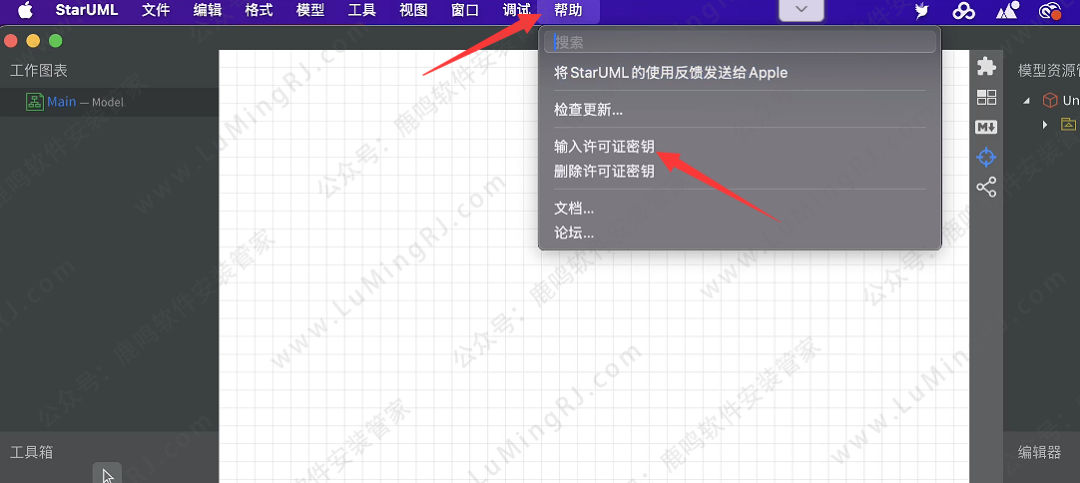This screenshot has height=483, width=1080.
Task: Open the 模型 menu
Action: [310, 10]
